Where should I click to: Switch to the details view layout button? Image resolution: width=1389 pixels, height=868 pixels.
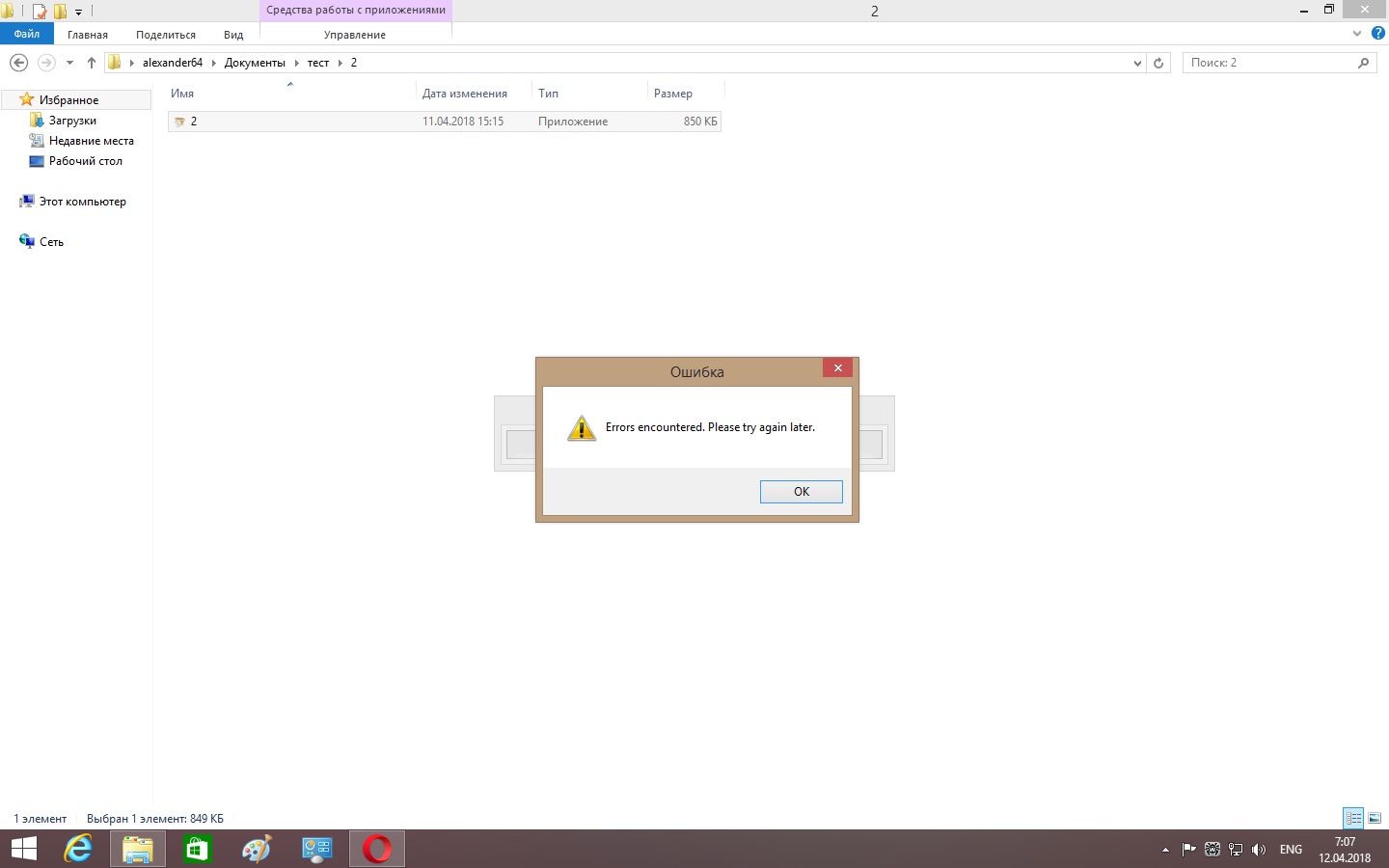click(x=1353, y=818)
